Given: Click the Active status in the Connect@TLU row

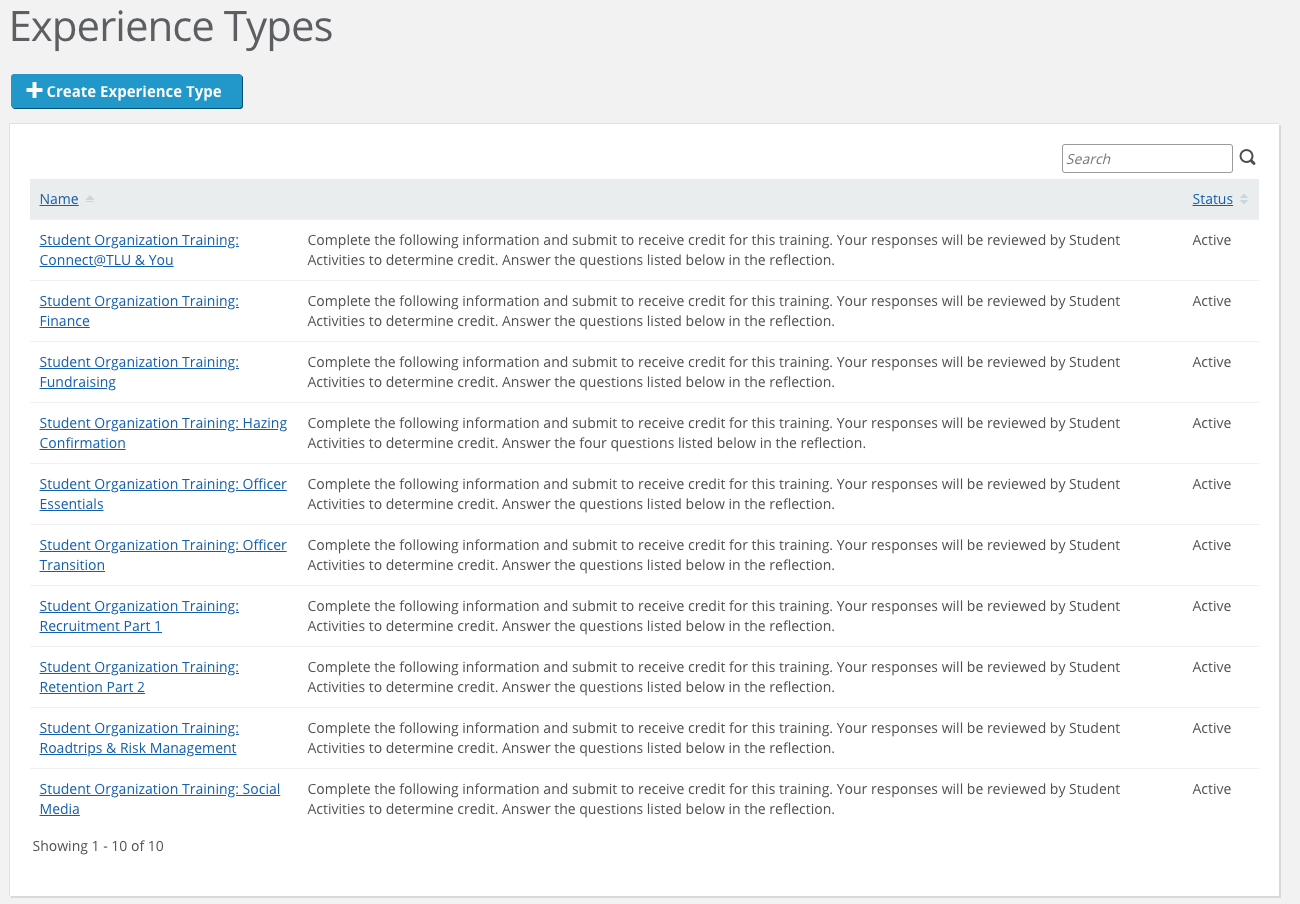Looking at the screenshot, I should 1211,240.
